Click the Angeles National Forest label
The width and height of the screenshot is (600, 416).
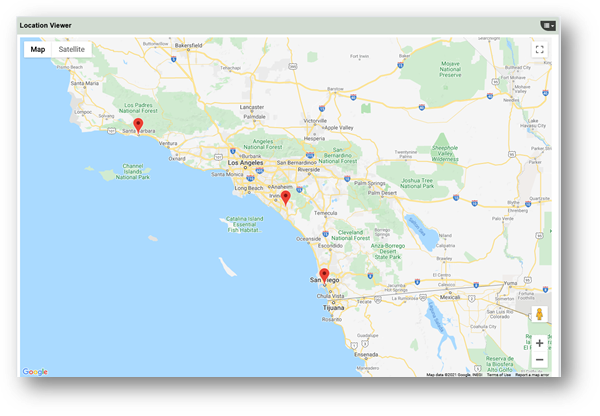tap(263, 144)
